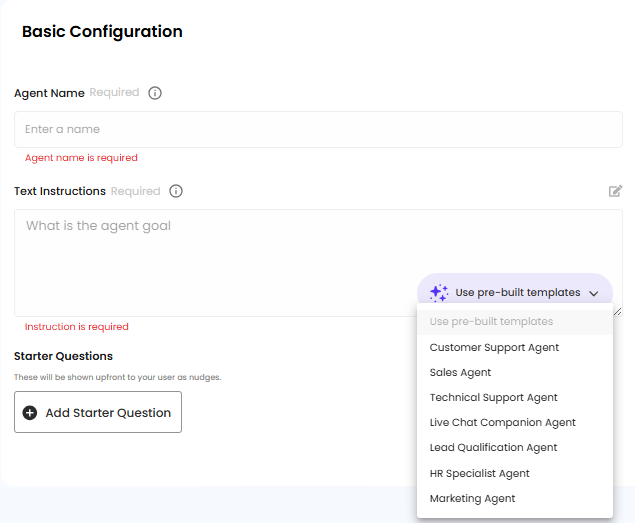Select Live Chat Companion Agent option

502,422
